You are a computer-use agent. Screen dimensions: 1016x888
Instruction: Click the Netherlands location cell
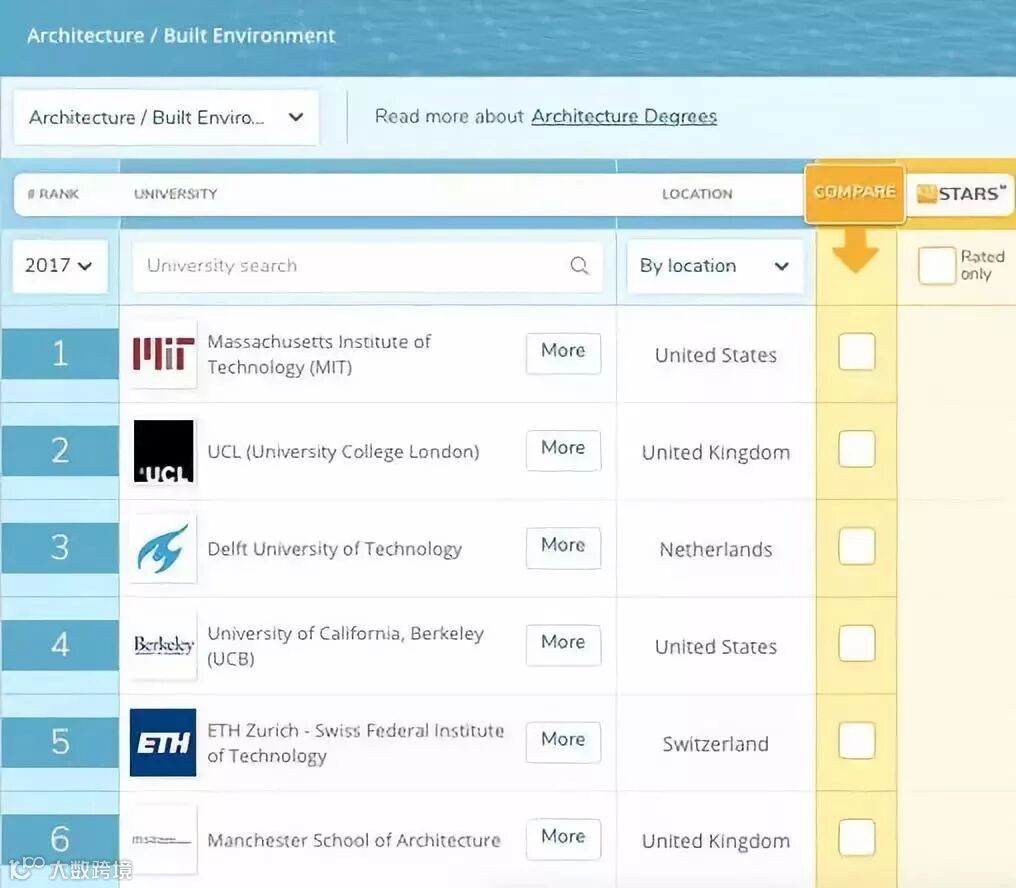[x=715, y=550]
